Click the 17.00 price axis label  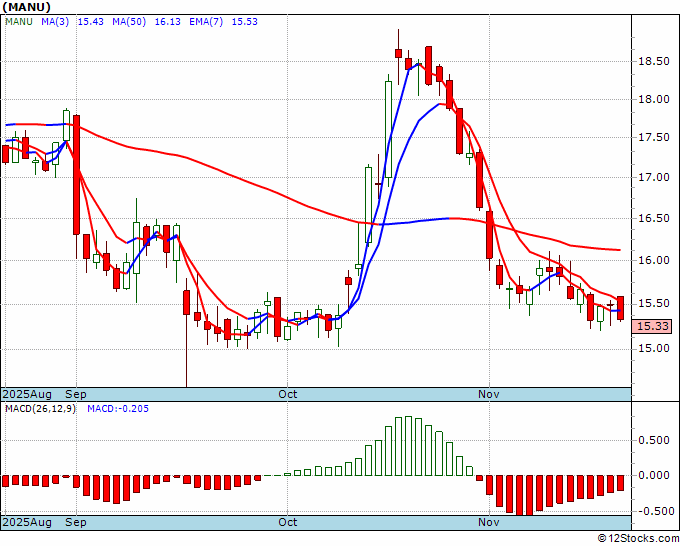[654, 177]
